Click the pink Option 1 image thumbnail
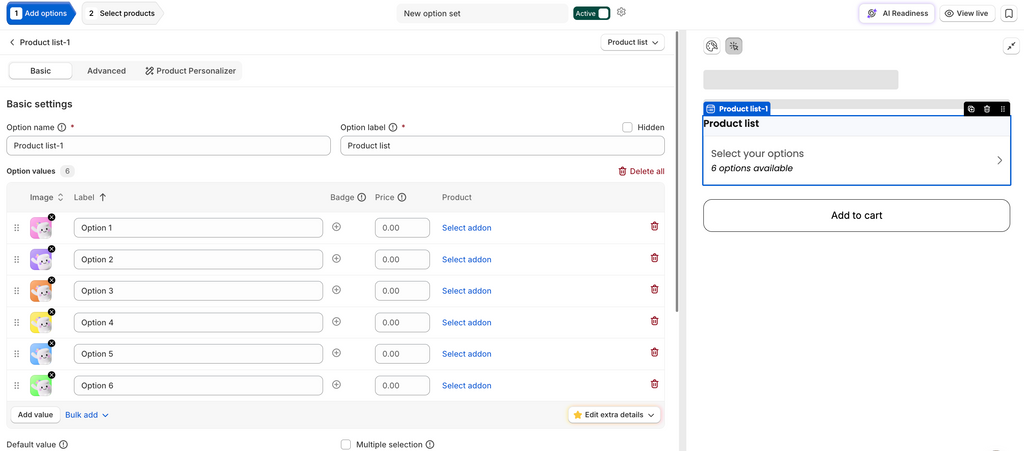The image size is (1024, 451). 40,228
